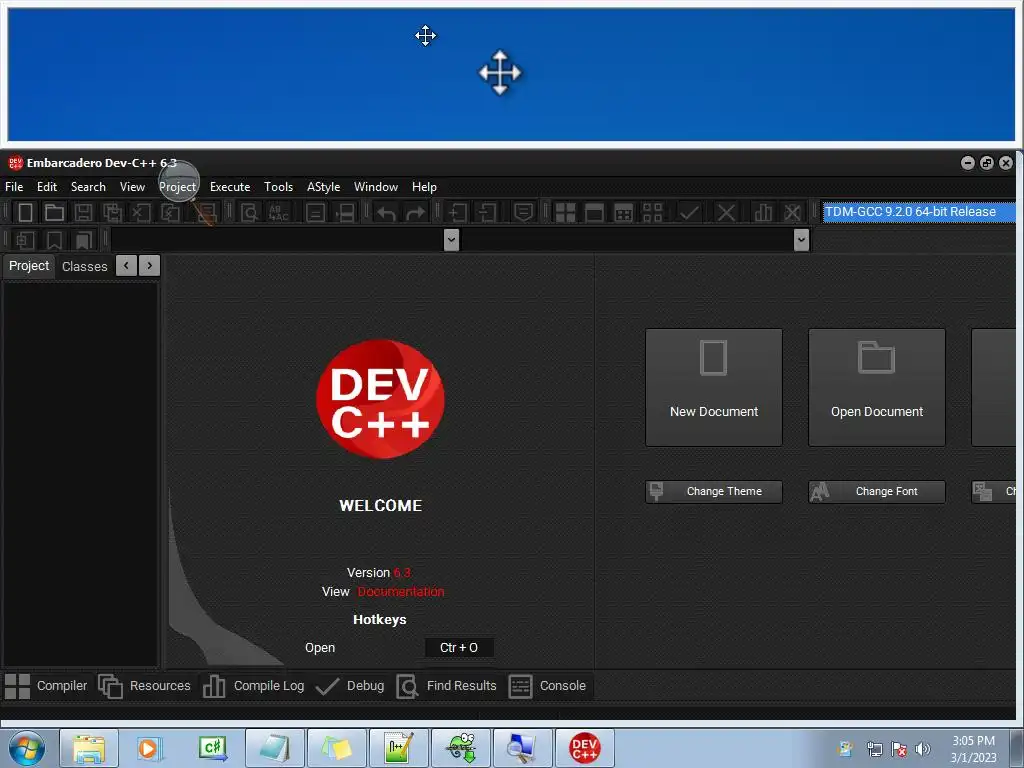Image resolution: width=1024 pixels, height=768 pixels.
Task: Open the Help menu
Action: [x=424, y=187]
